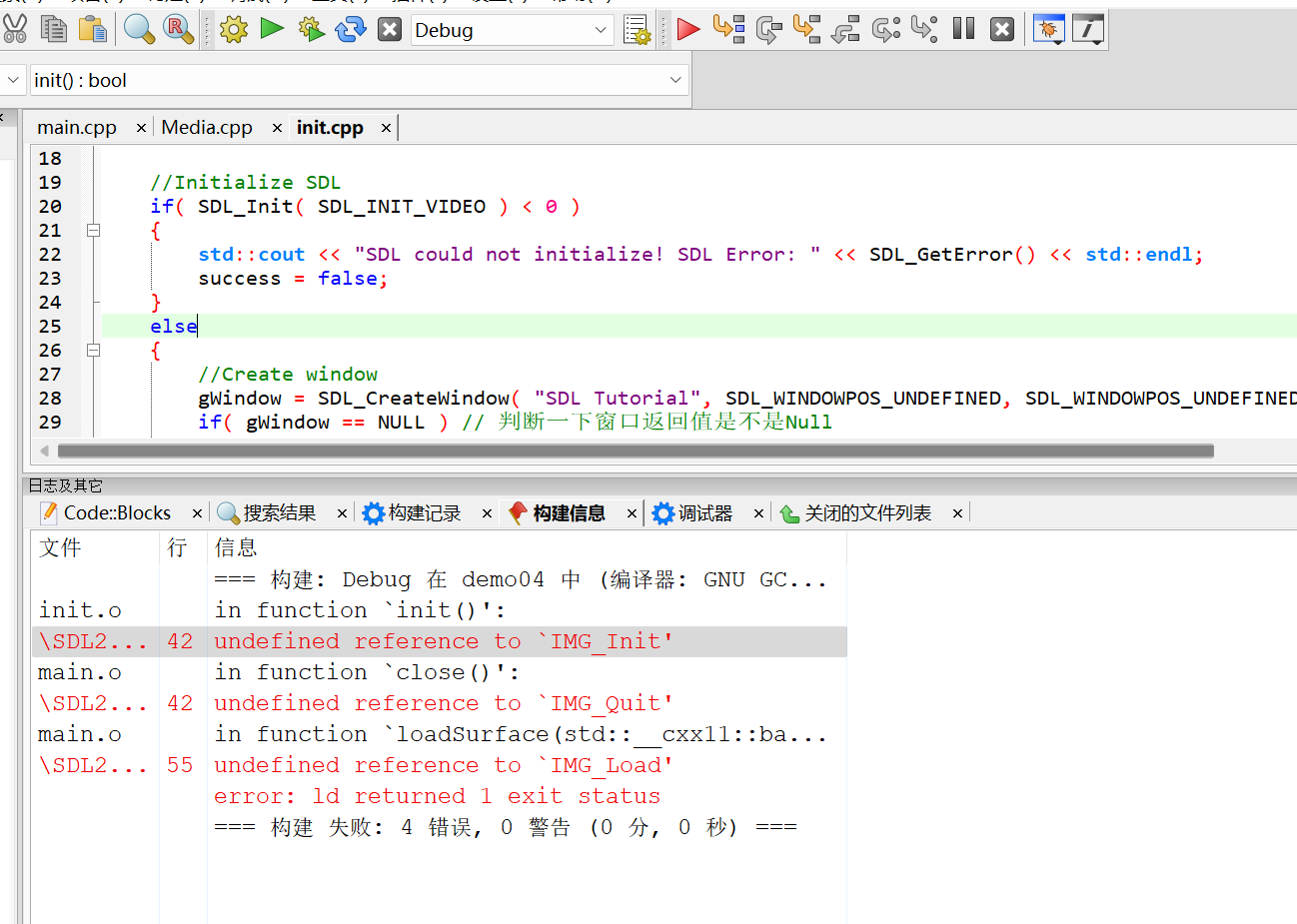Close the 调试器 tab

758,513
